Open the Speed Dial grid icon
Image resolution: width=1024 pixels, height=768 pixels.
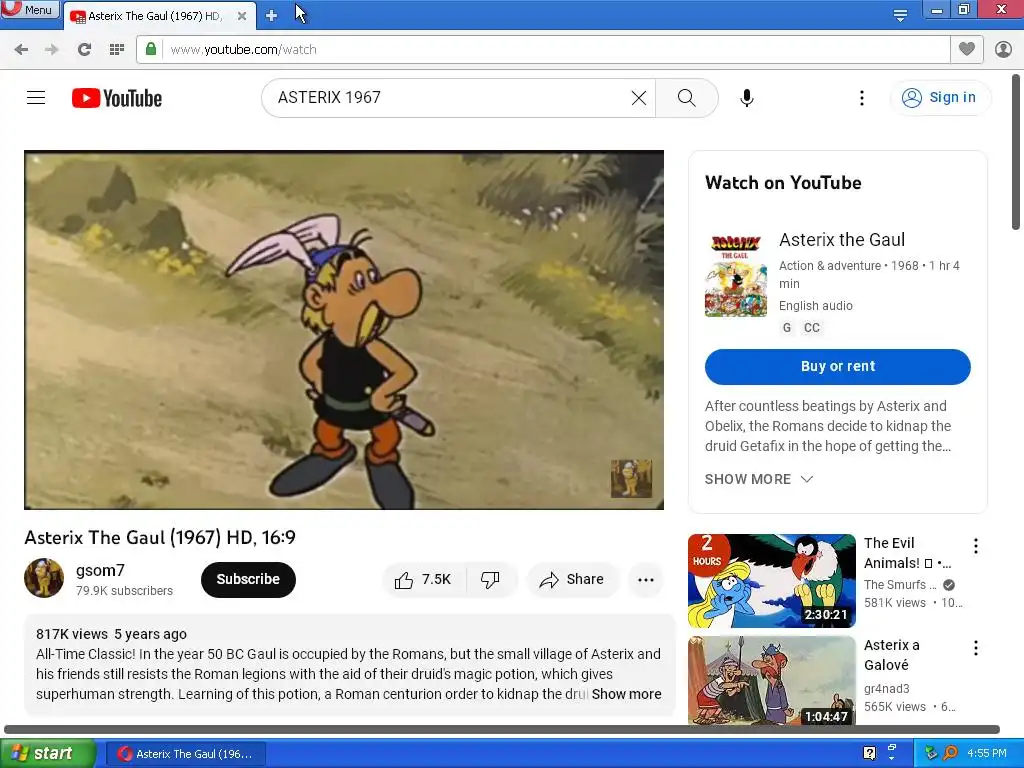pyautogui.click(x=117, y=50)
